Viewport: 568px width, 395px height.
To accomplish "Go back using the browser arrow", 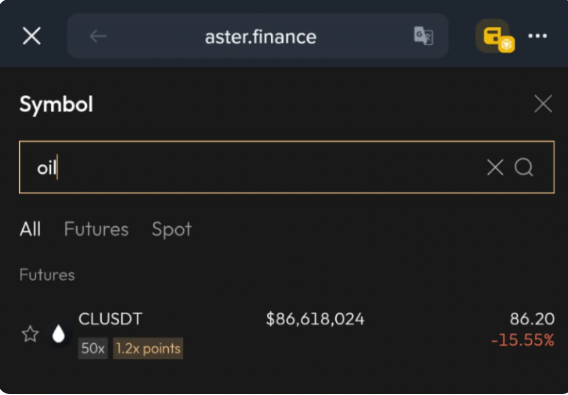I will coord(98,36).
